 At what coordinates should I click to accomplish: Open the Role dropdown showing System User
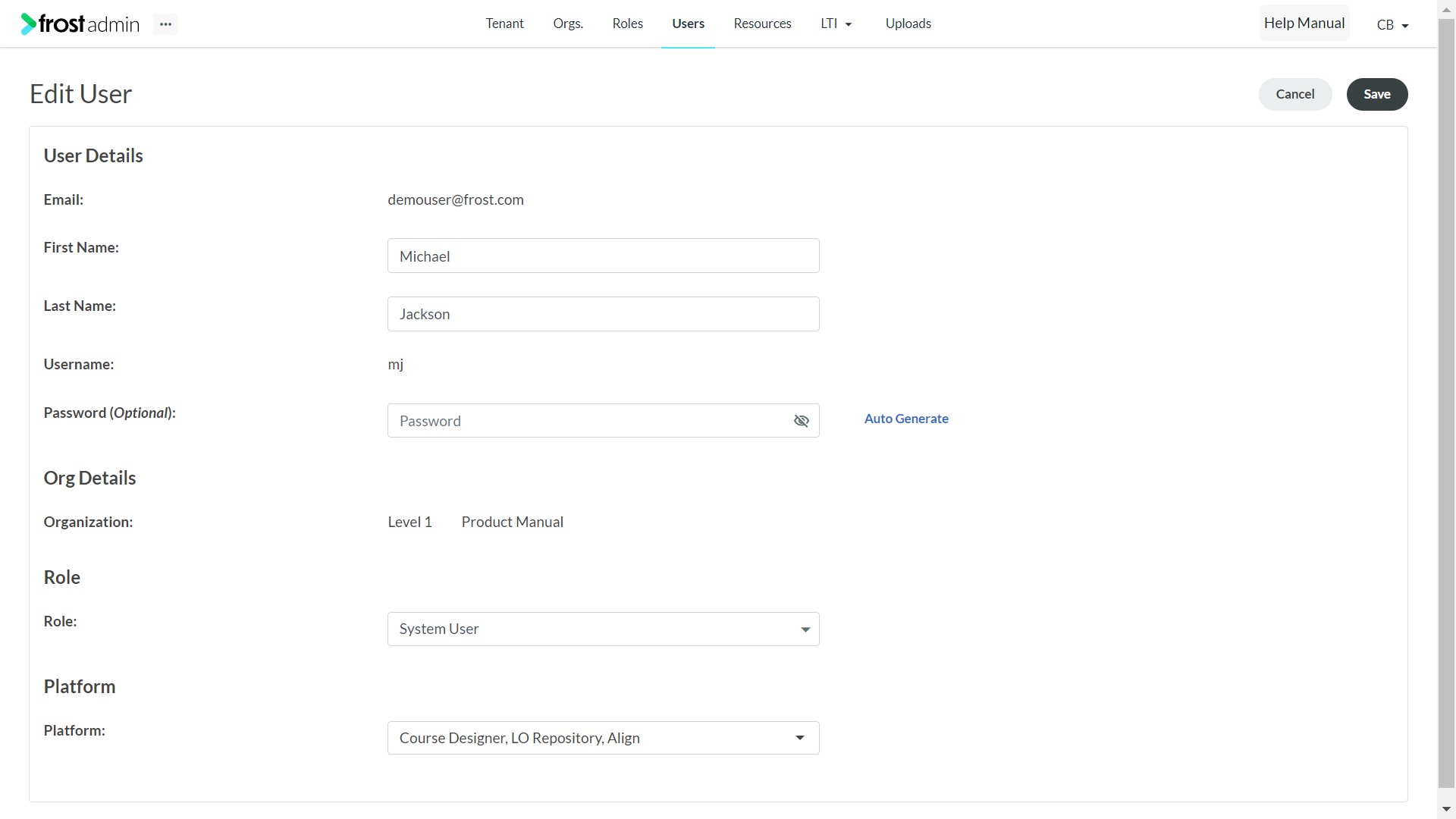pyautogui.click(x=603, y=629)
